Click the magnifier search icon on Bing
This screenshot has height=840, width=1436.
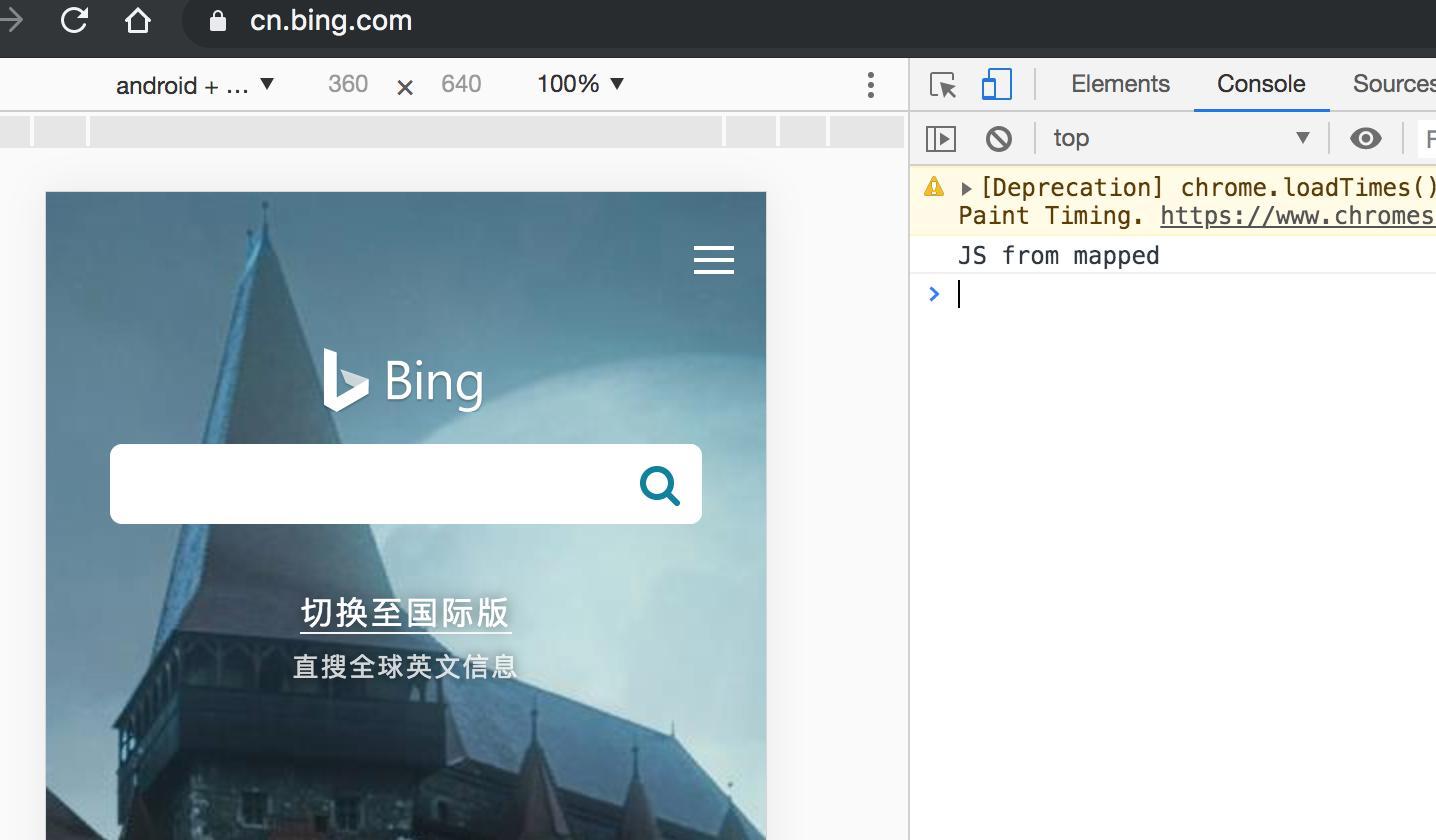point(659,484)
